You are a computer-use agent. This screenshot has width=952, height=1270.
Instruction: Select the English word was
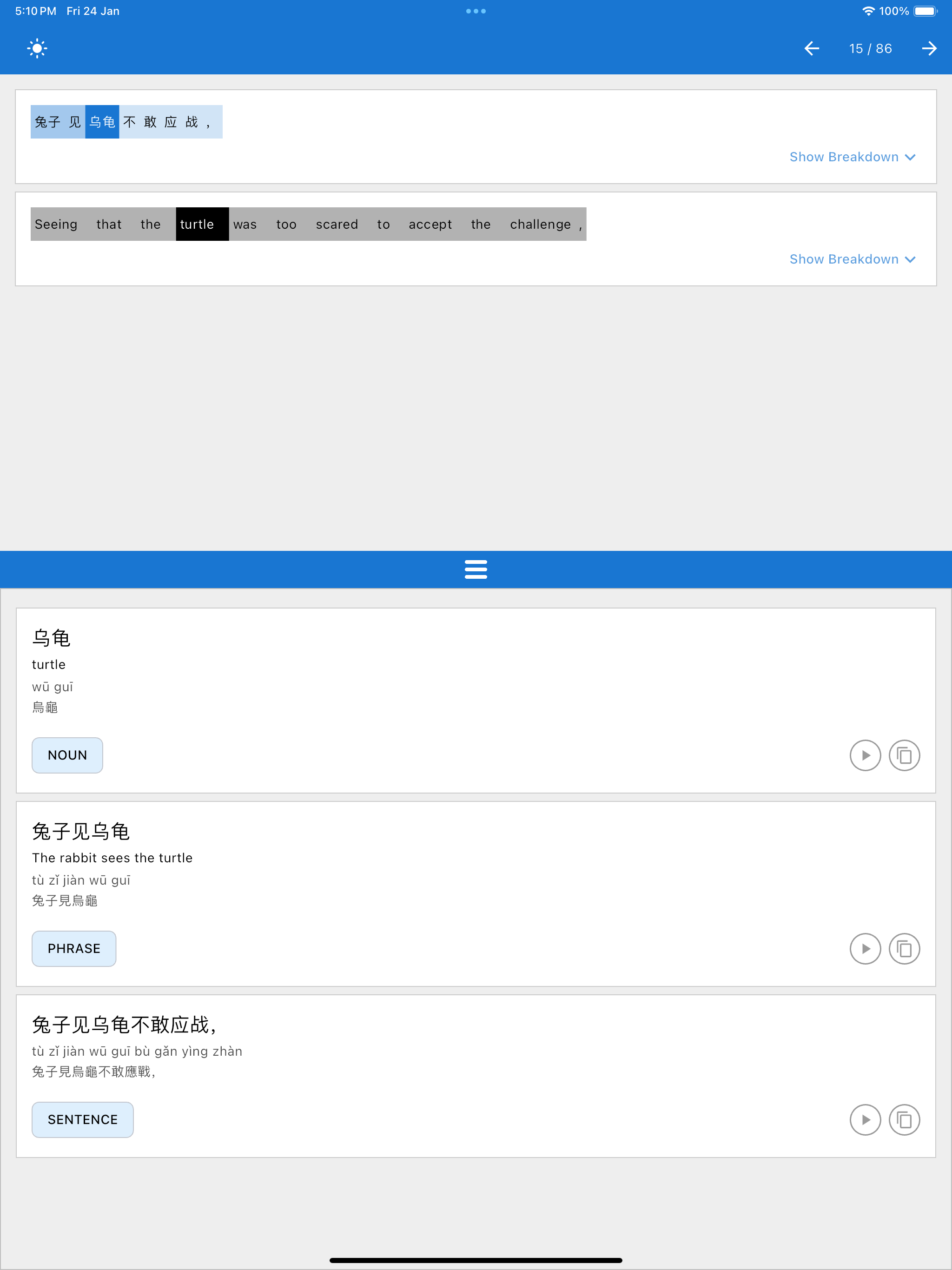(x=245, y=224)
